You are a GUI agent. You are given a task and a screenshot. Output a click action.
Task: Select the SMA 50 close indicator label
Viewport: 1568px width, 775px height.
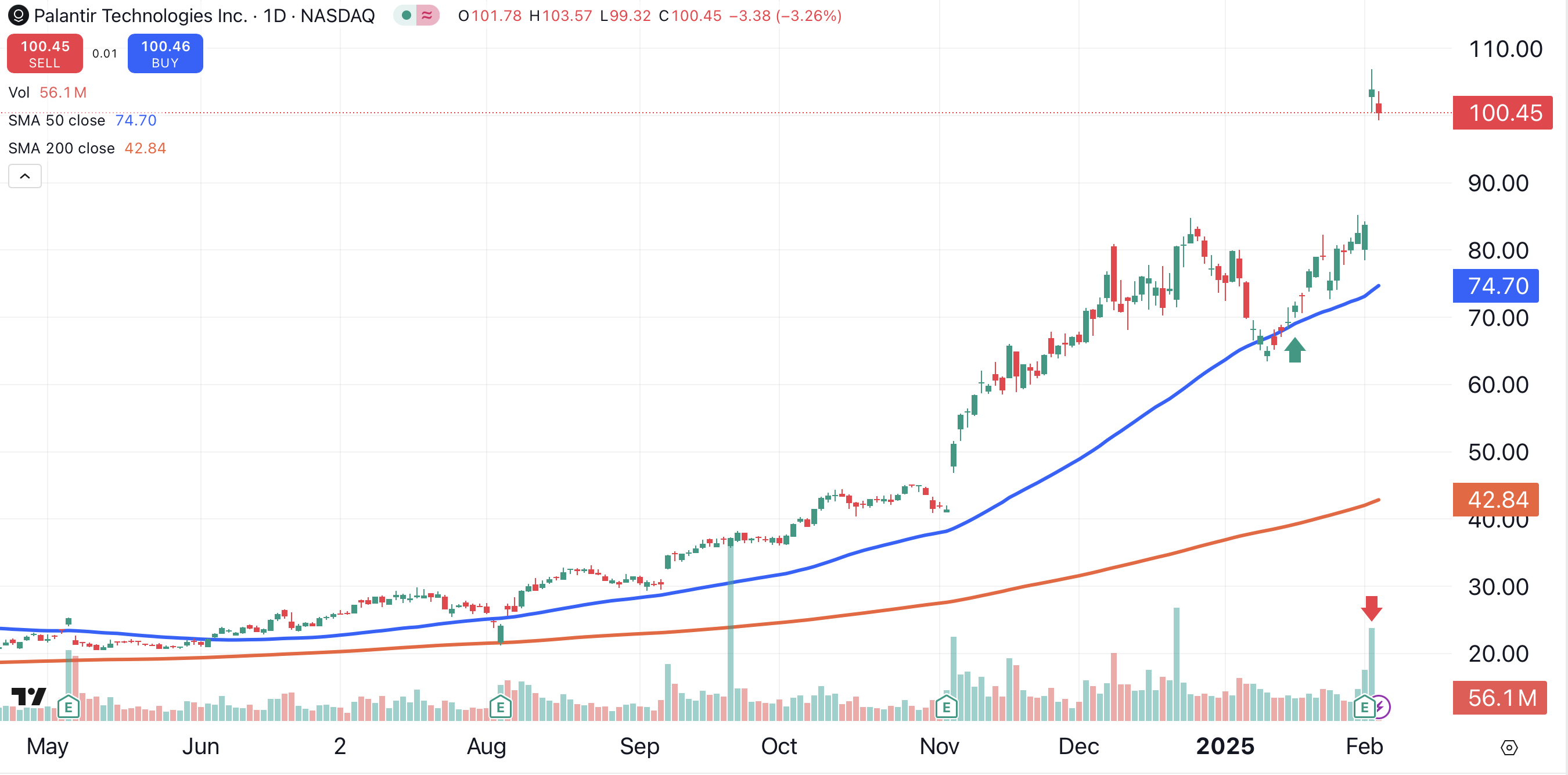point(56,120)
